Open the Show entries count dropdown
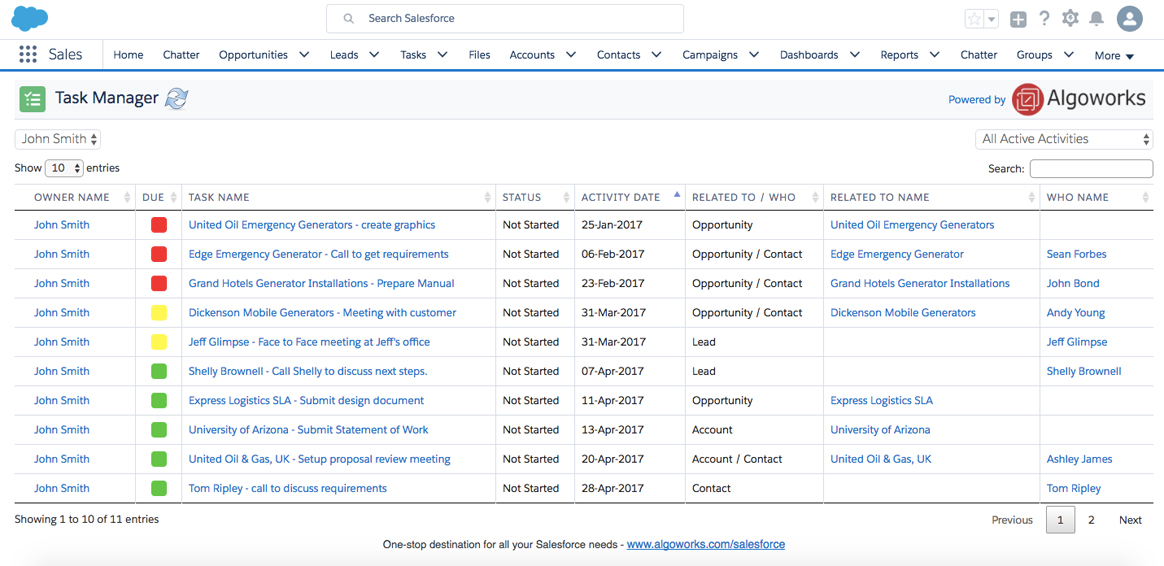Image resolution: width=1164 pixels, height=566 pixels. [x=65, y=169]
